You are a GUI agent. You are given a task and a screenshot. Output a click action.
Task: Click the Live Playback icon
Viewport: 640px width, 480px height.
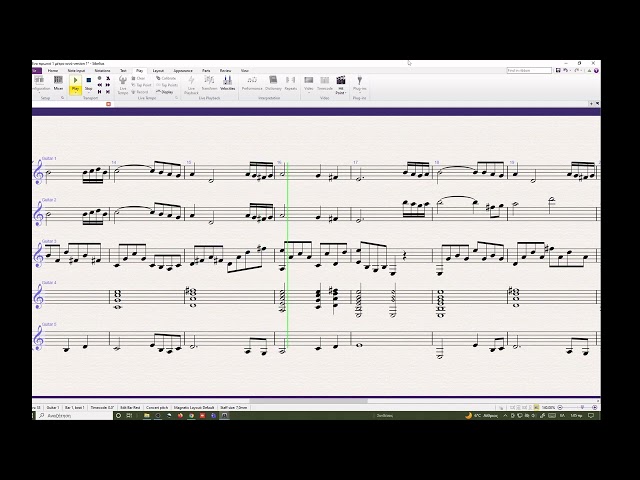(x=191, y=84)
